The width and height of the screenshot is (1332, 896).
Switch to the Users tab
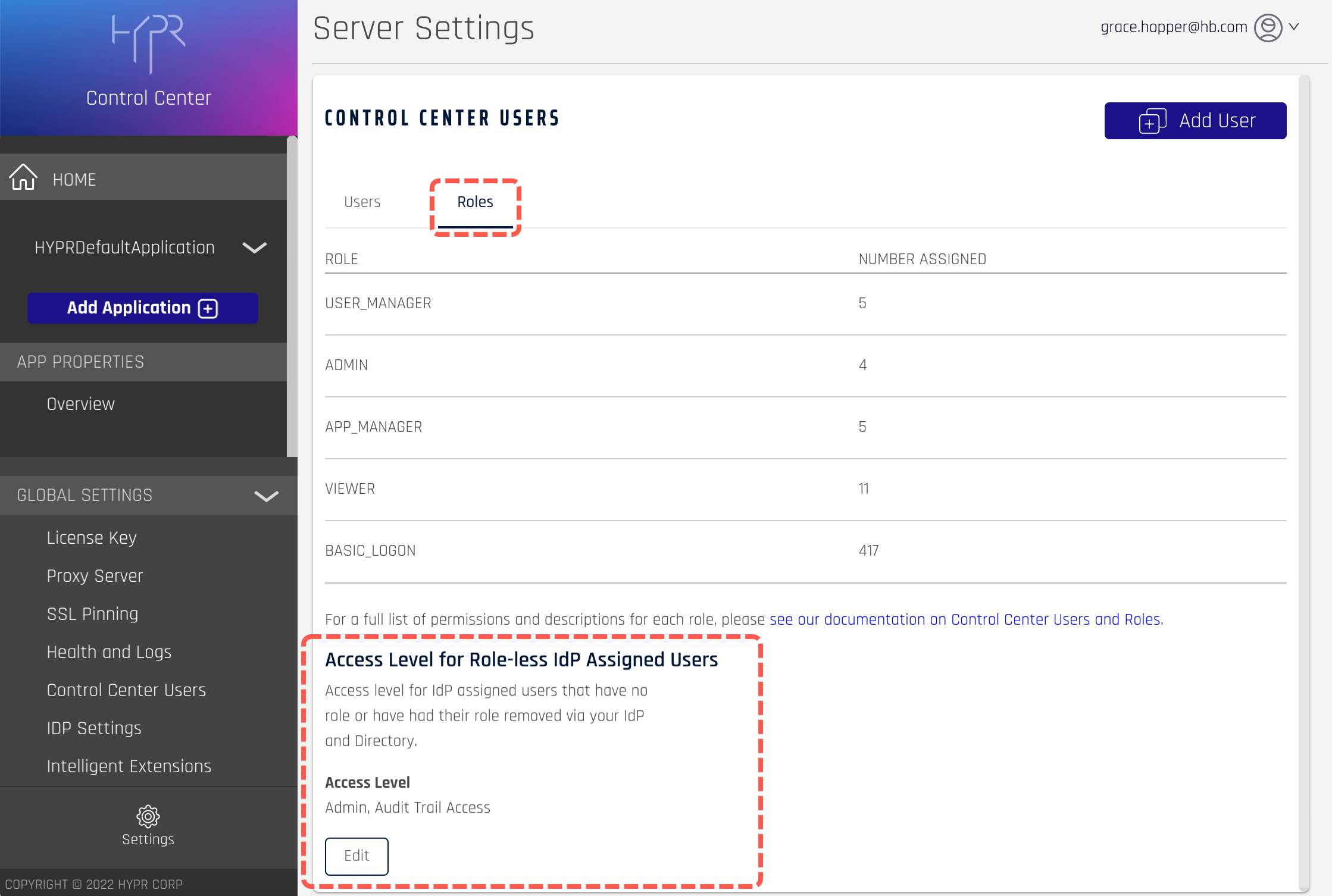(362, 202)
